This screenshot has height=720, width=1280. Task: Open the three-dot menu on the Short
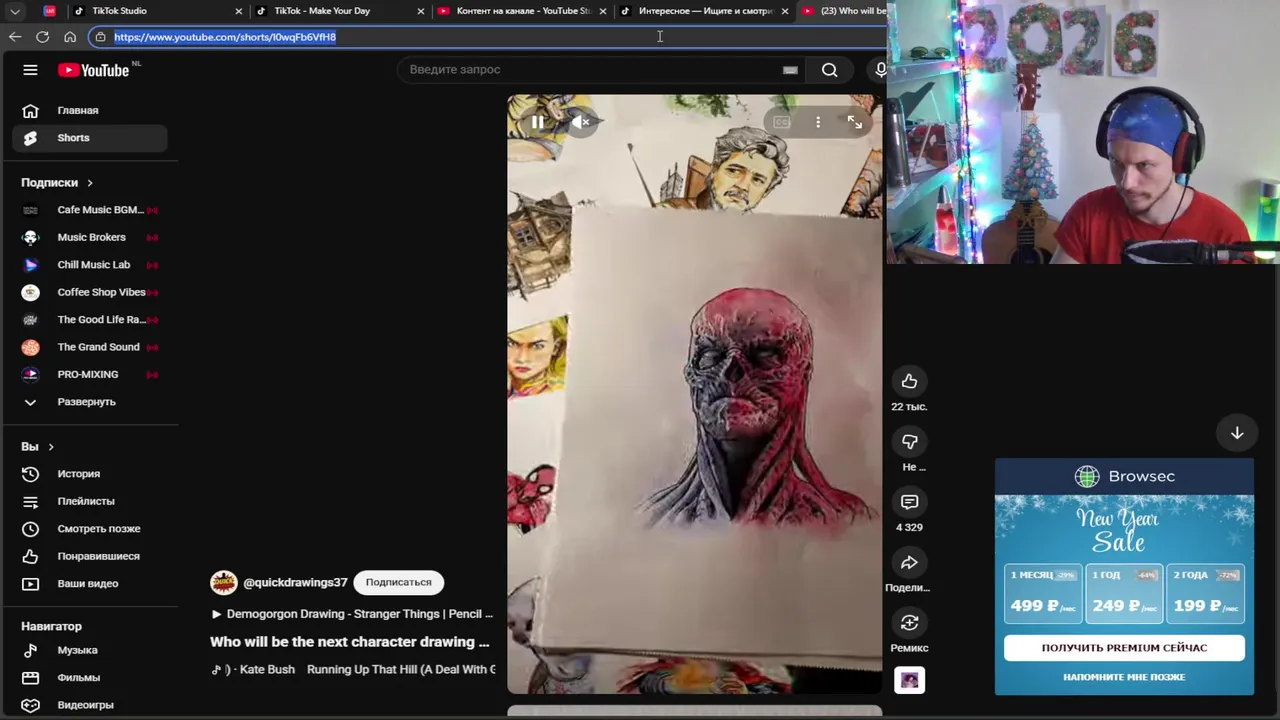click(818, 122)
